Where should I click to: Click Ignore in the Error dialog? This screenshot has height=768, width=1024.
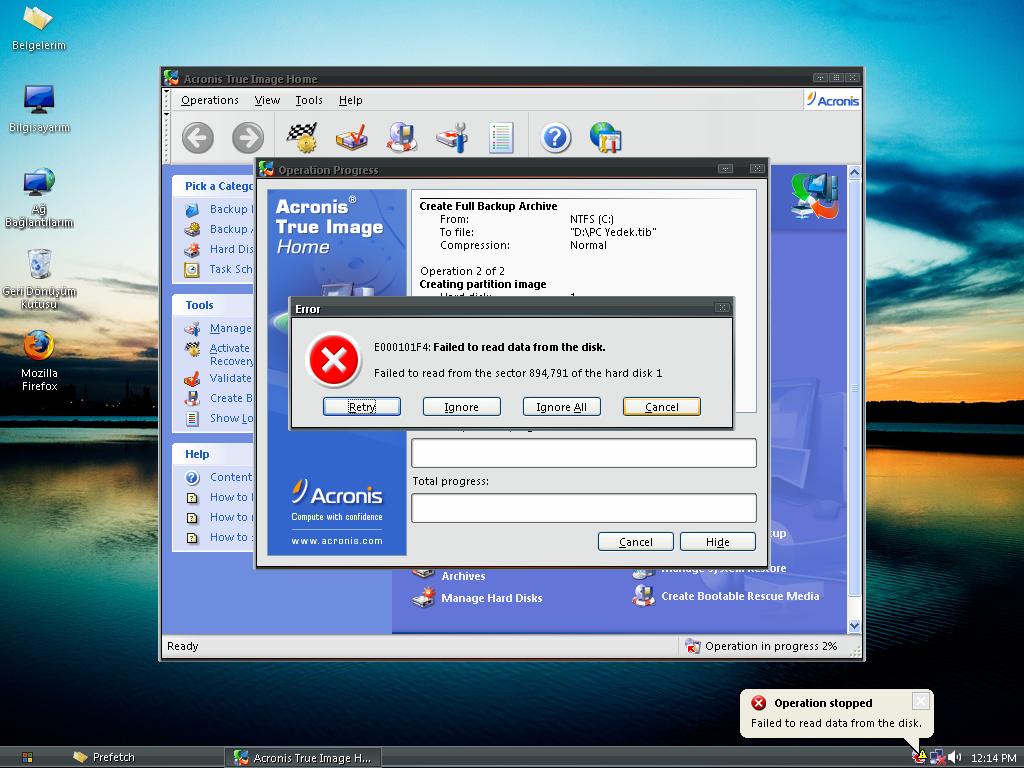(x=462, y=407)
